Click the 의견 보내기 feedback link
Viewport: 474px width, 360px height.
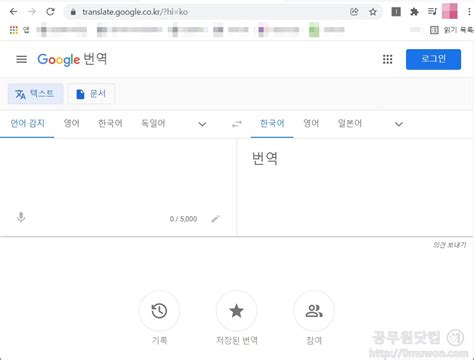click(449, 245)
